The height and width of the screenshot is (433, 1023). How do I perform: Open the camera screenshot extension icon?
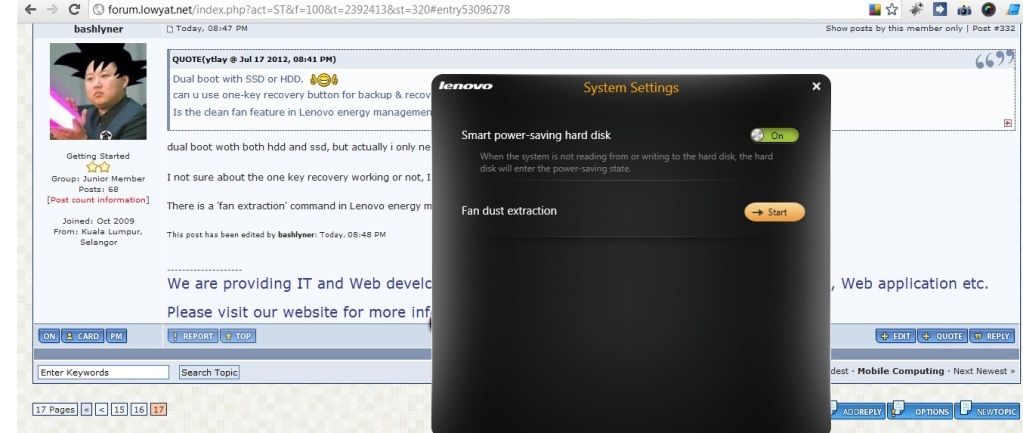(x=964, y=9)
